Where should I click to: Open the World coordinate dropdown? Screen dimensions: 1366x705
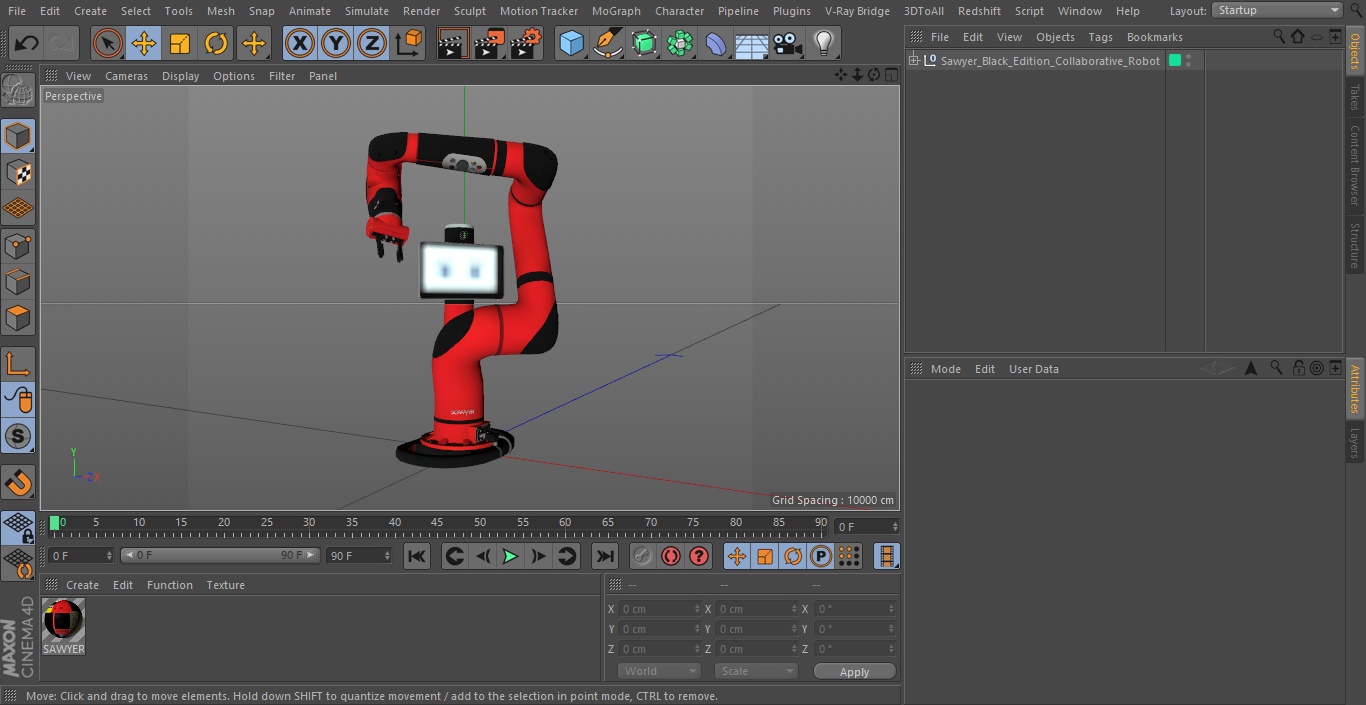[x=659, y=671]
